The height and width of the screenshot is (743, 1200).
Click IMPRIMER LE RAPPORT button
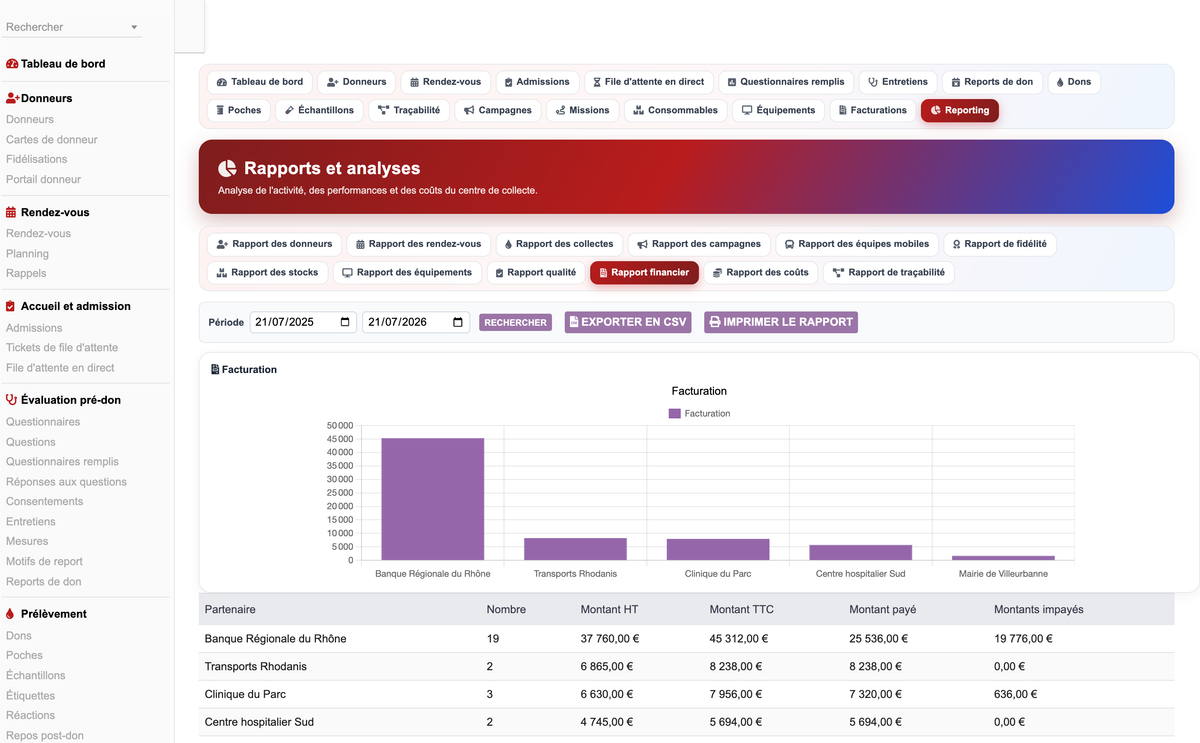coord(781,322)
